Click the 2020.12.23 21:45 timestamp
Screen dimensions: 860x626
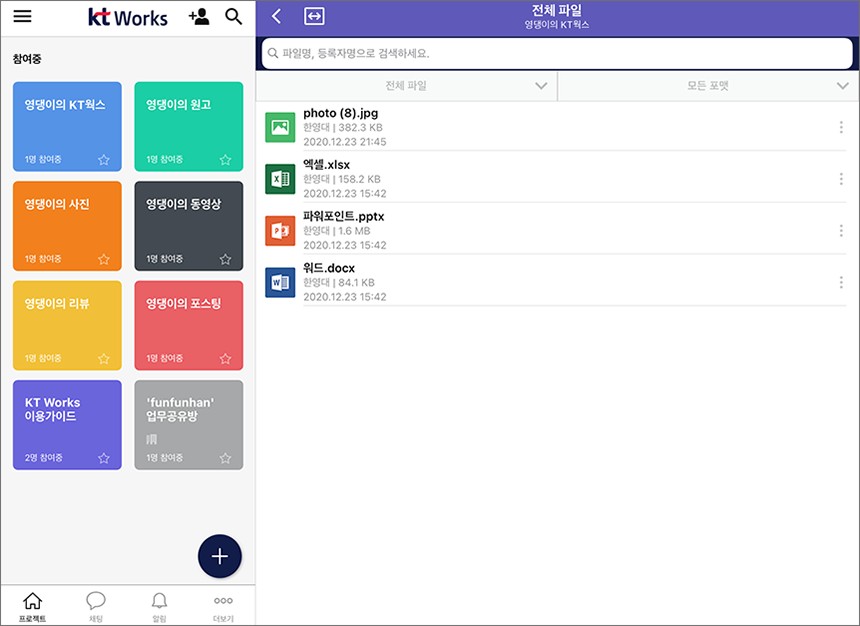tap(345, 142)
